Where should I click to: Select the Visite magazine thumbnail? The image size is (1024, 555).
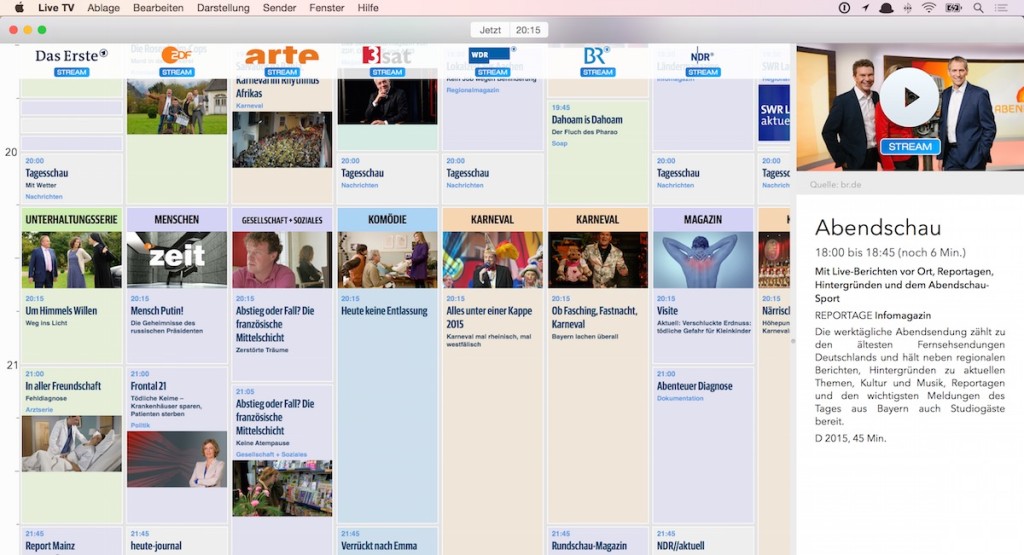(x=703, y=260)
